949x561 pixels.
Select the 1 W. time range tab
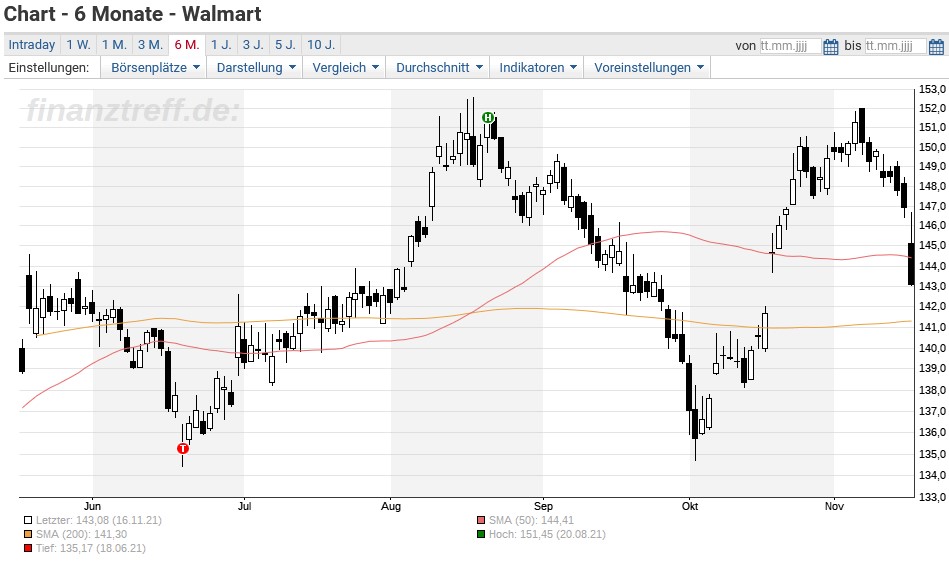[78, 45]
